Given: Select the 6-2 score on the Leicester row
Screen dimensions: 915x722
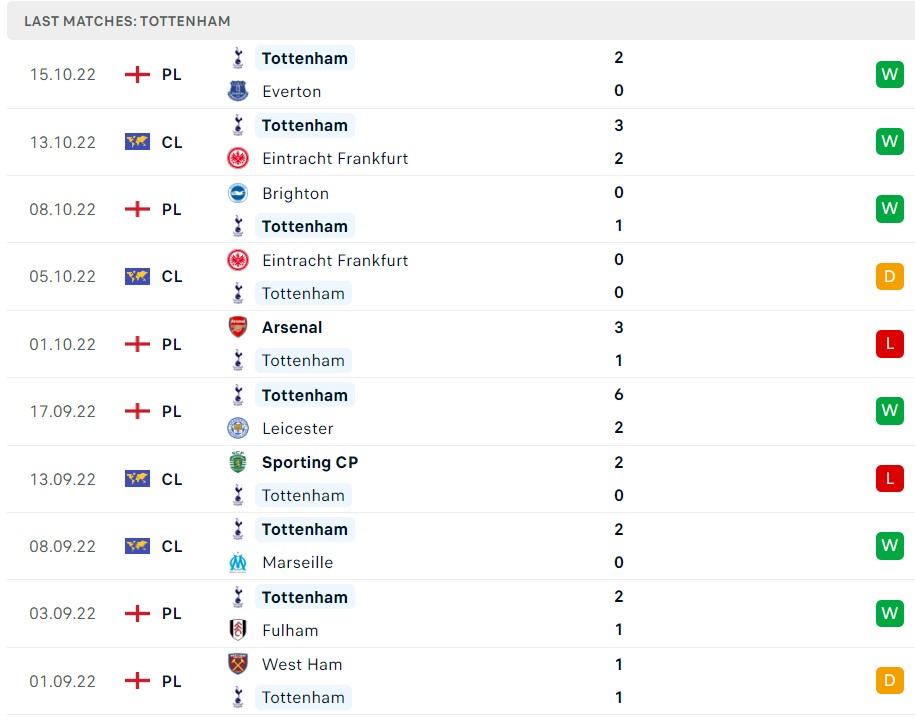Looking at the screenshot, I should pos(618,411).
